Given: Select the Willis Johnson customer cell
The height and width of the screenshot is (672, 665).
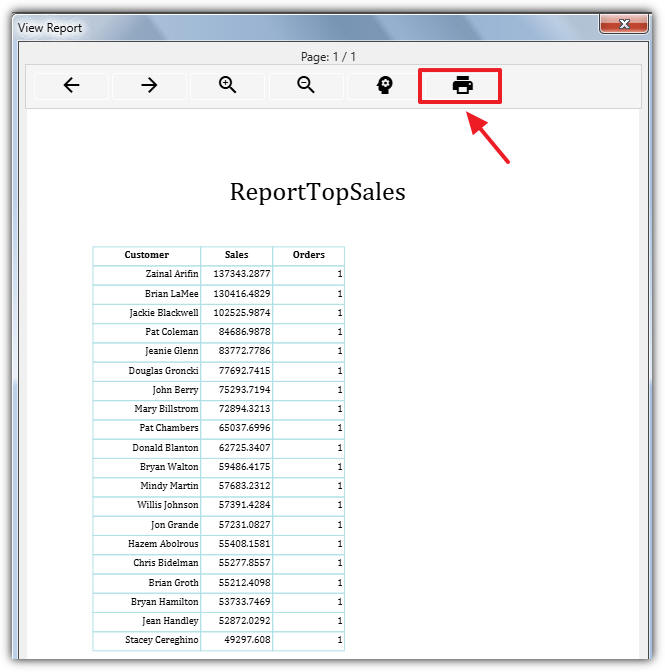Looking at the screenshot, I should (147, 506).
